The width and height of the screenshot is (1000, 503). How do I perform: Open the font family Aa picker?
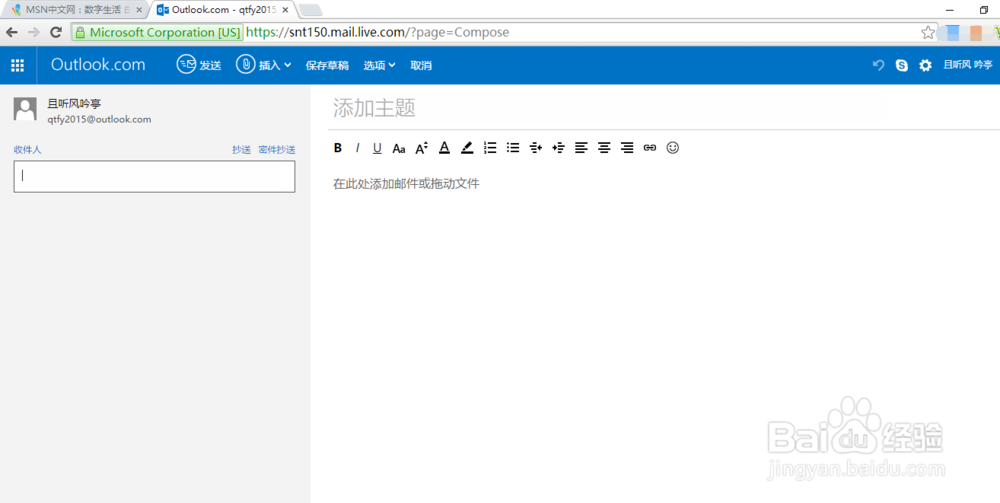point(399,149)
